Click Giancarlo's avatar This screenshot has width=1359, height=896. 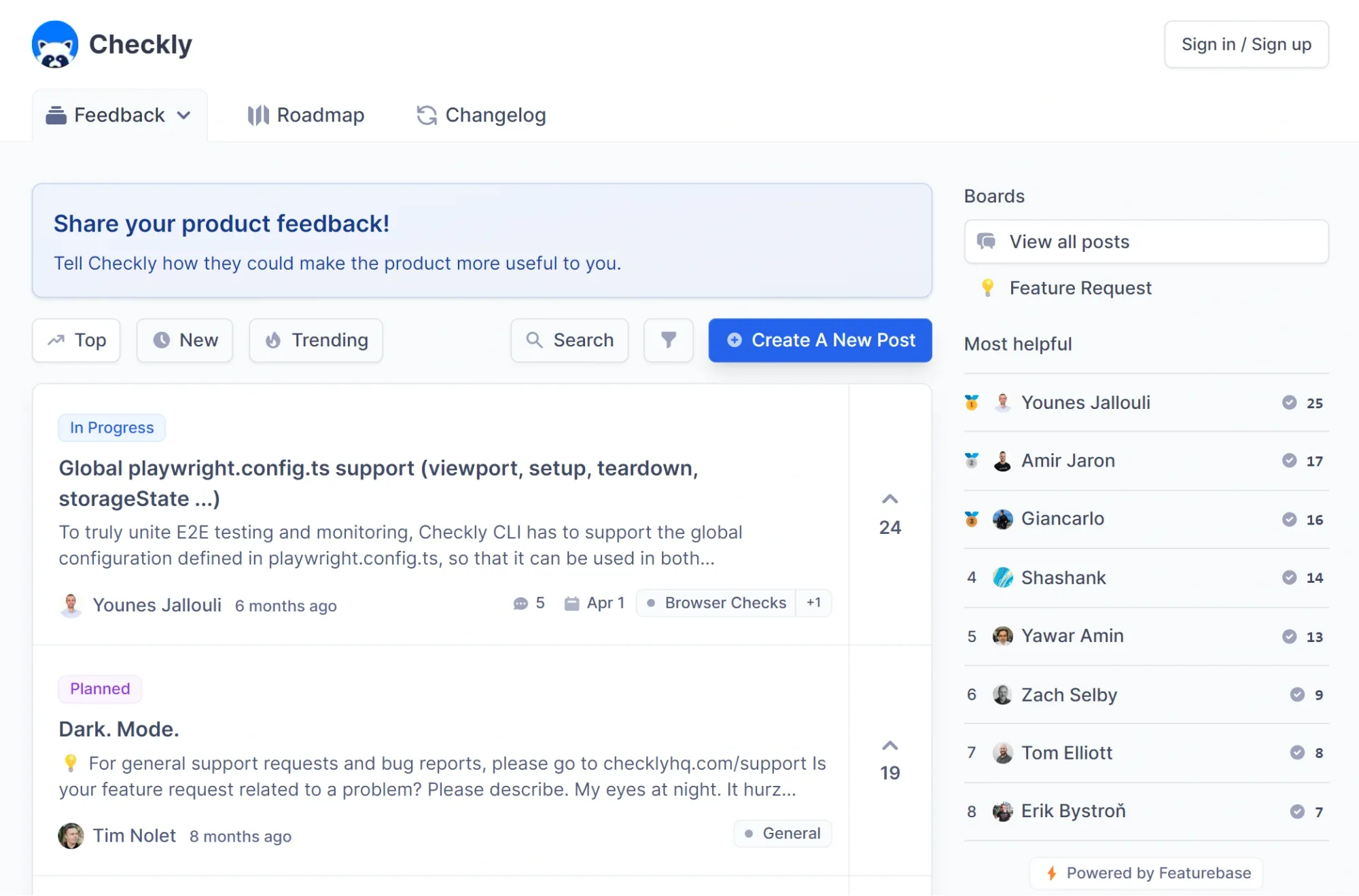pyautogui.click(x=1002, y=520)
